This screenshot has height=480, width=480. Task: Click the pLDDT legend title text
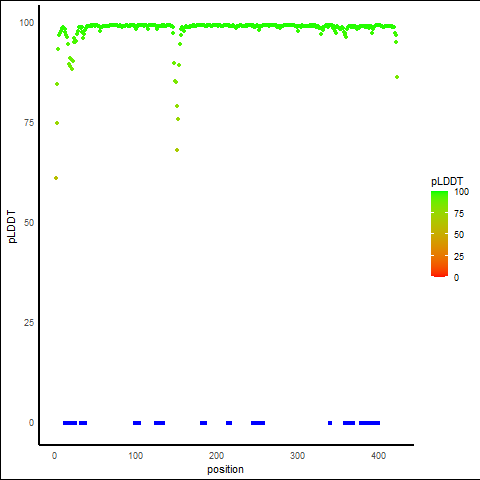[x=447, y=181]
